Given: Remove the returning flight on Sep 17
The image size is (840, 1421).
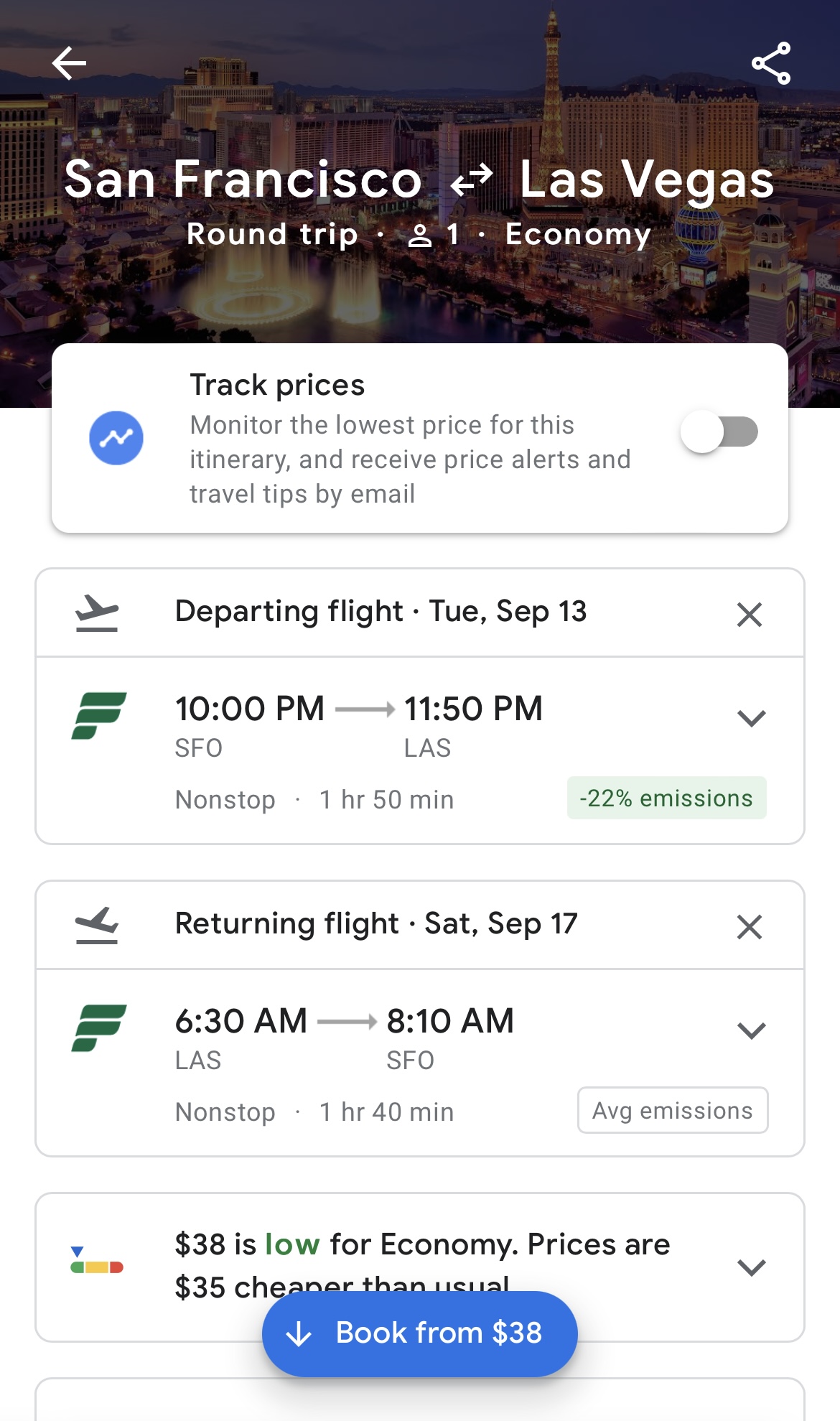Looking at the screenshot, I should click(x=750, y=927).
